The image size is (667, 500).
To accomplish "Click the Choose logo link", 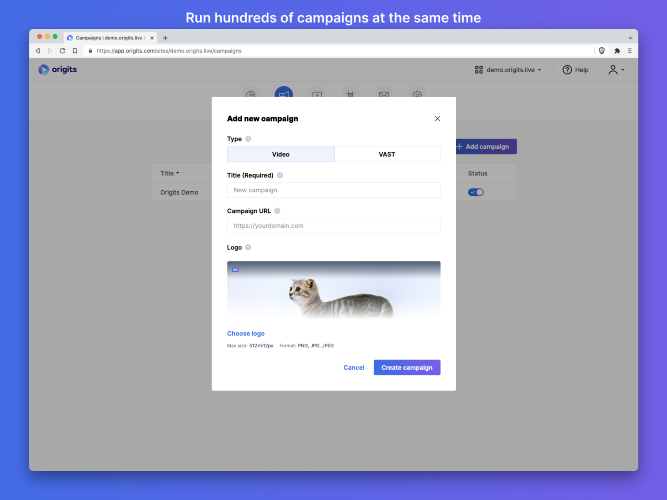I will point(246,333).
